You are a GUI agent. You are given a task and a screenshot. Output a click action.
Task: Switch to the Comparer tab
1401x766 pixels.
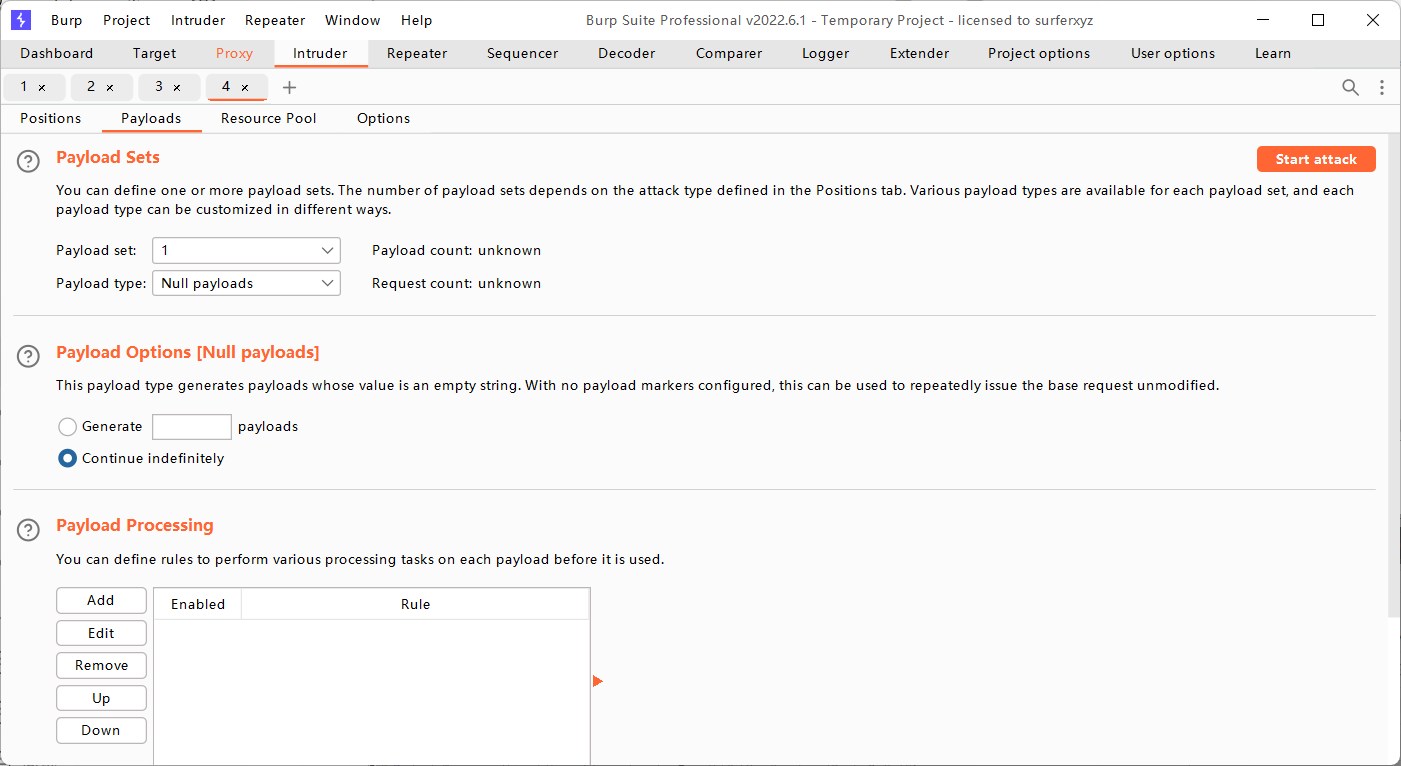pos(729,54)
